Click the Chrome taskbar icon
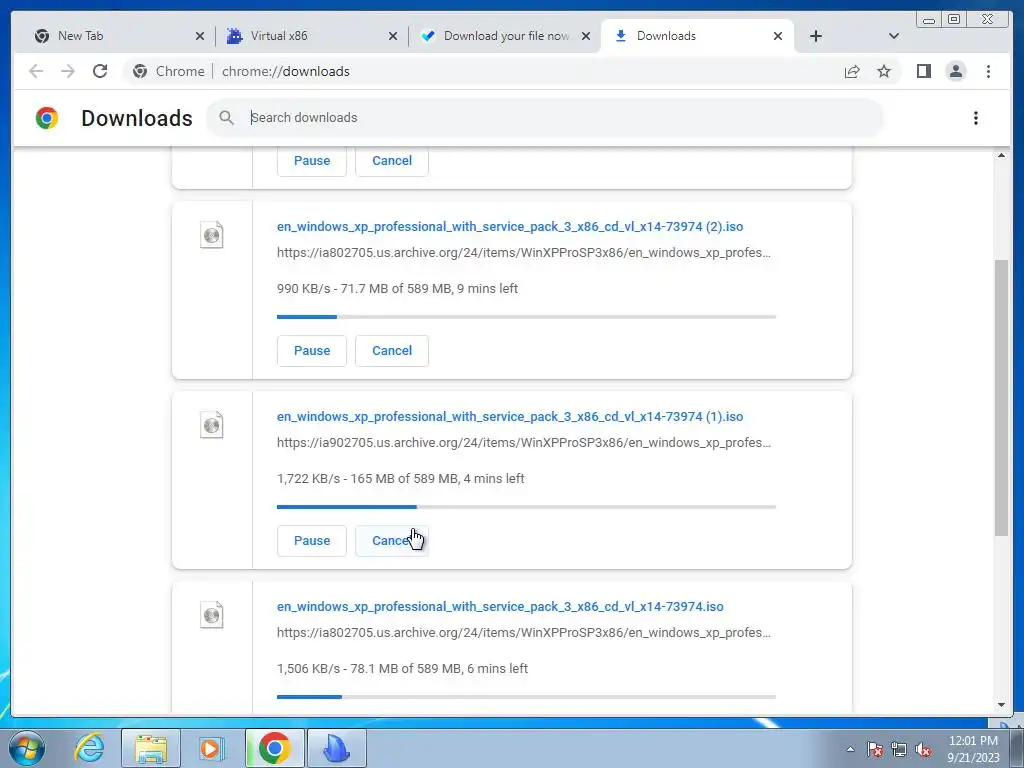 274,748
